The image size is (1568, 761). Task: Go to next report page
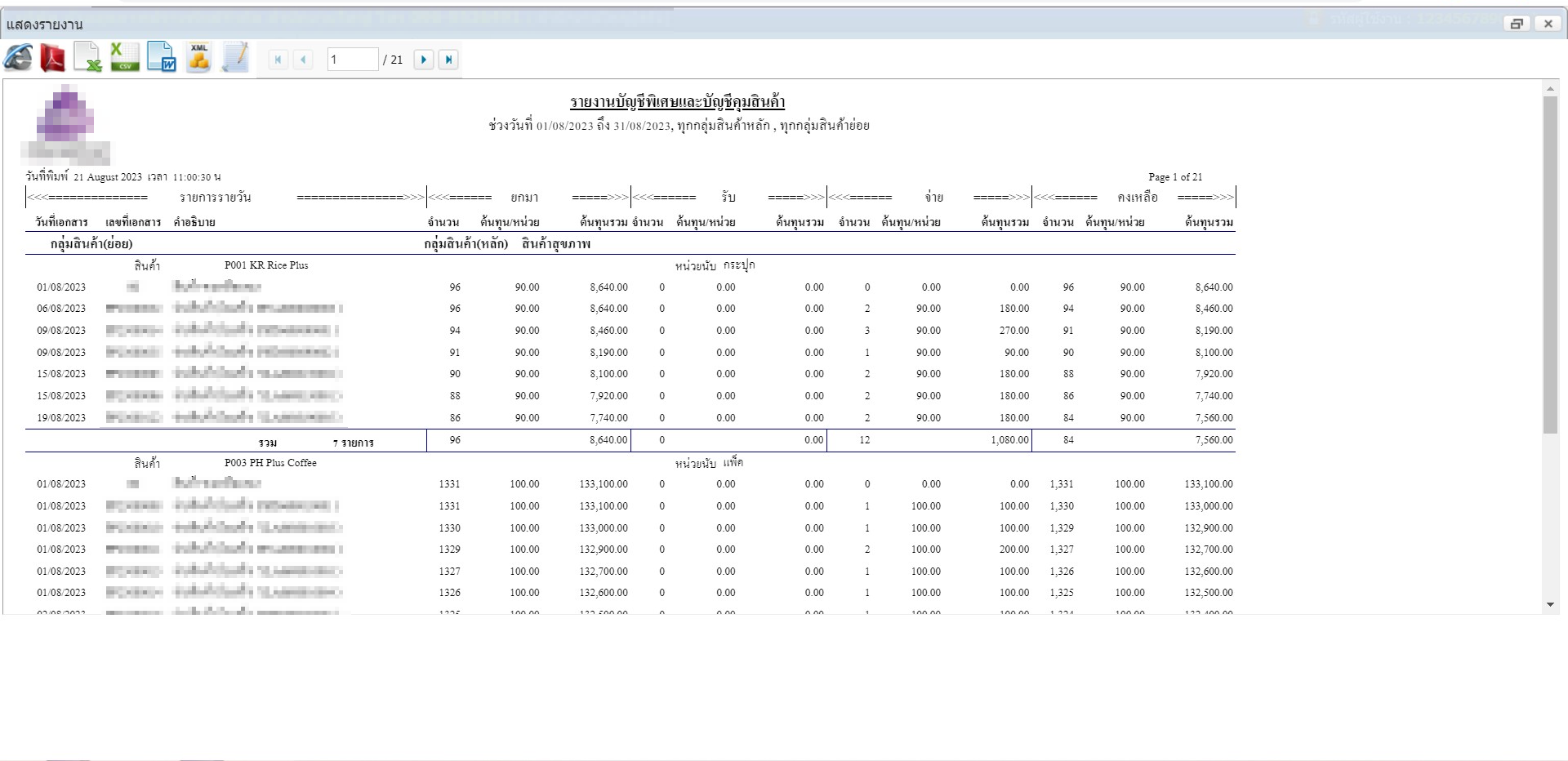pos(423,60)
